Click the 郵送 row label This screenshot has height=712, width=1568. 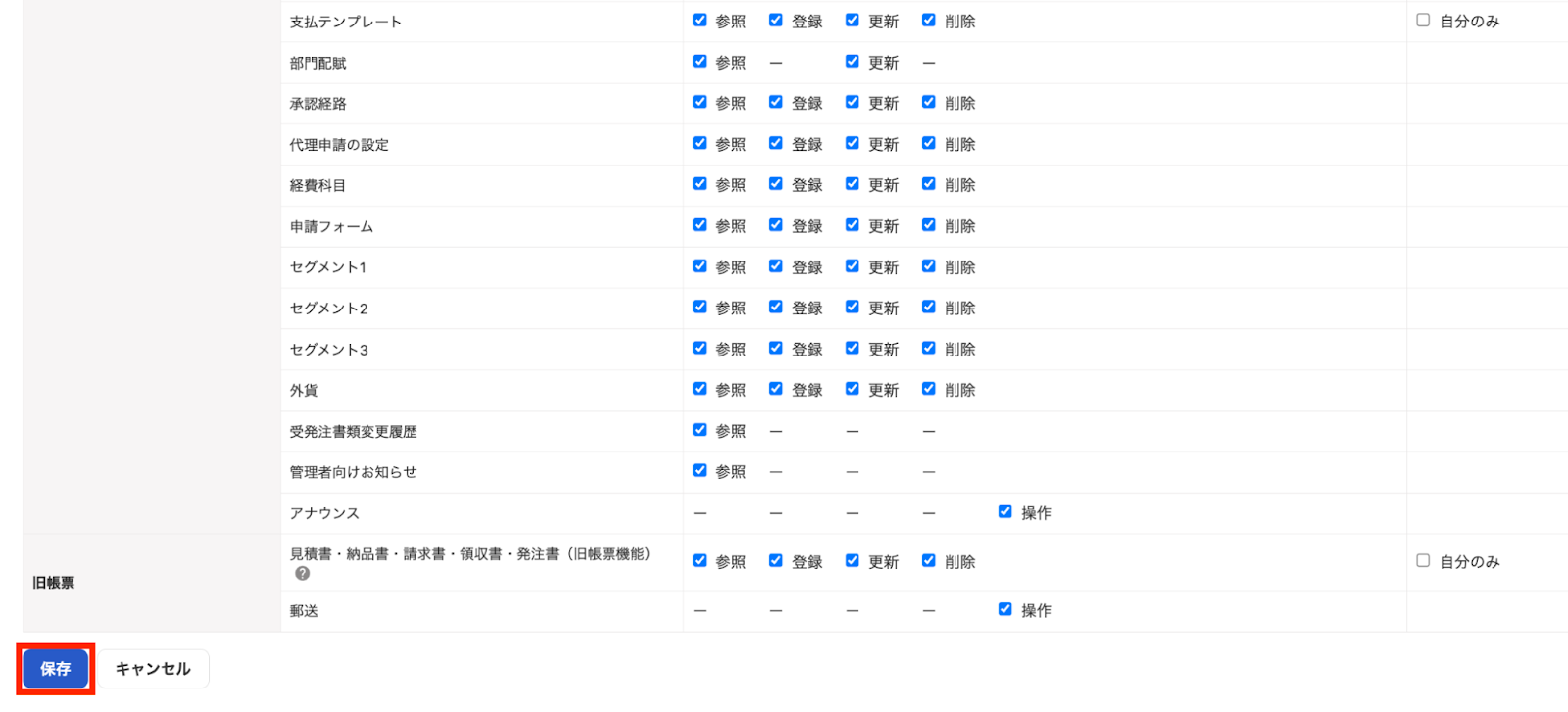pos(304,611)
